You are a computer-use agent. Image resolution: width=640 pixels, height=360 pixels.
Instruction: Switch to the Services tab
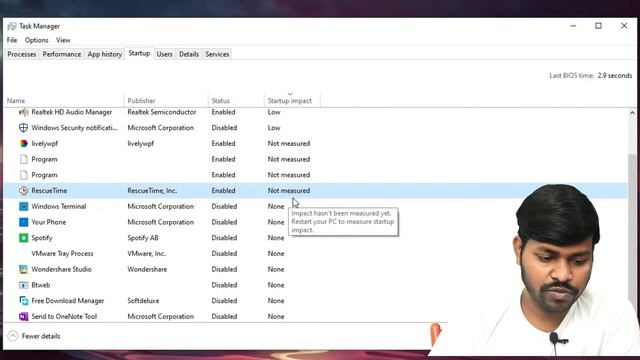pos(217,54)
